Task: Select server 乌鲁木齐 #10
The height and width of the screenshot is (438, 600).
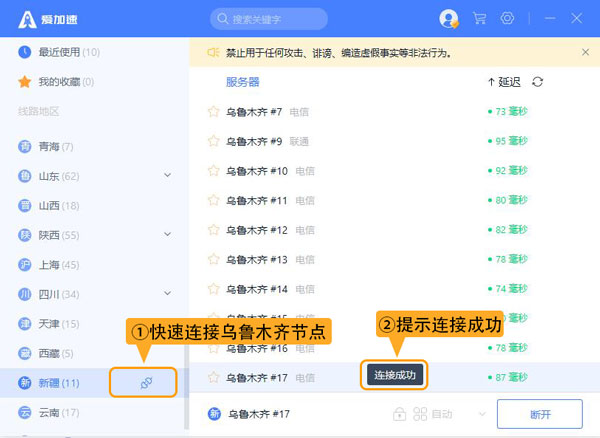Action: (x=395, y=171)
